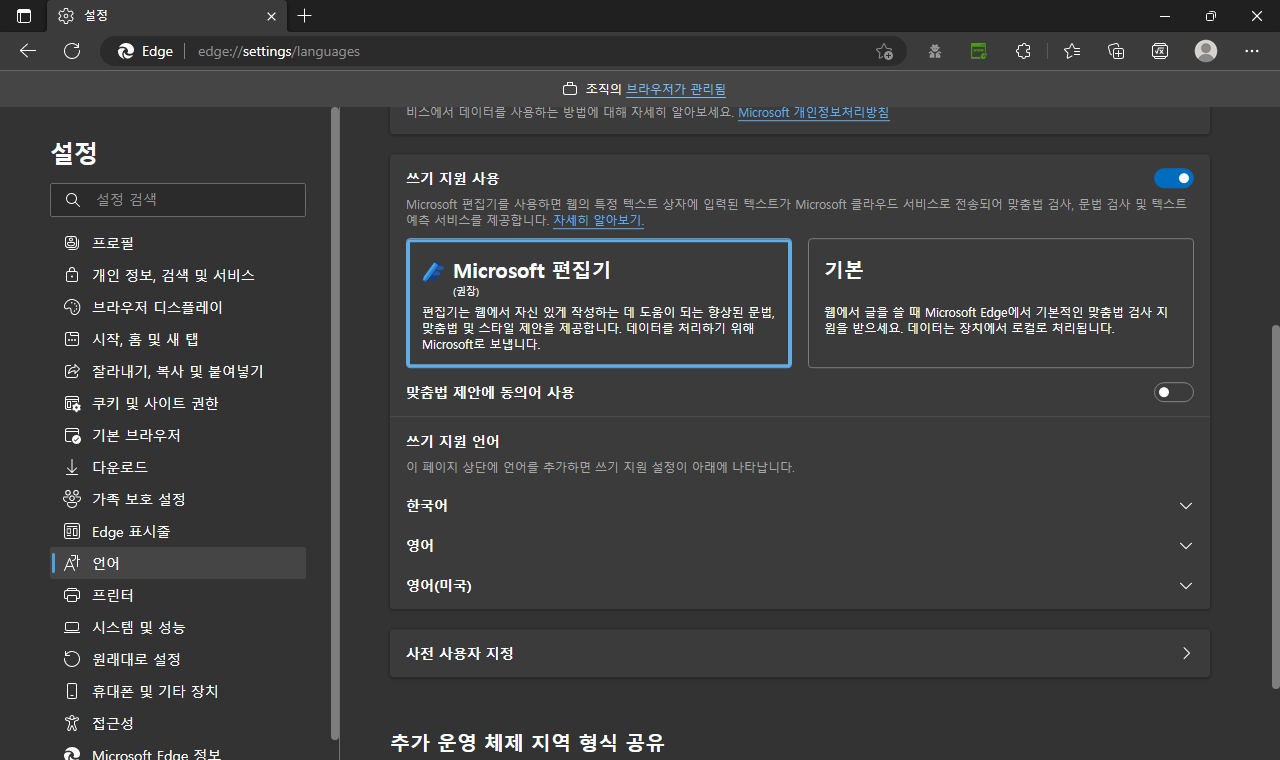
Task: Click 추가 운영 체제 지역 형식 공유 heading
Action: [x=527, y=743]
